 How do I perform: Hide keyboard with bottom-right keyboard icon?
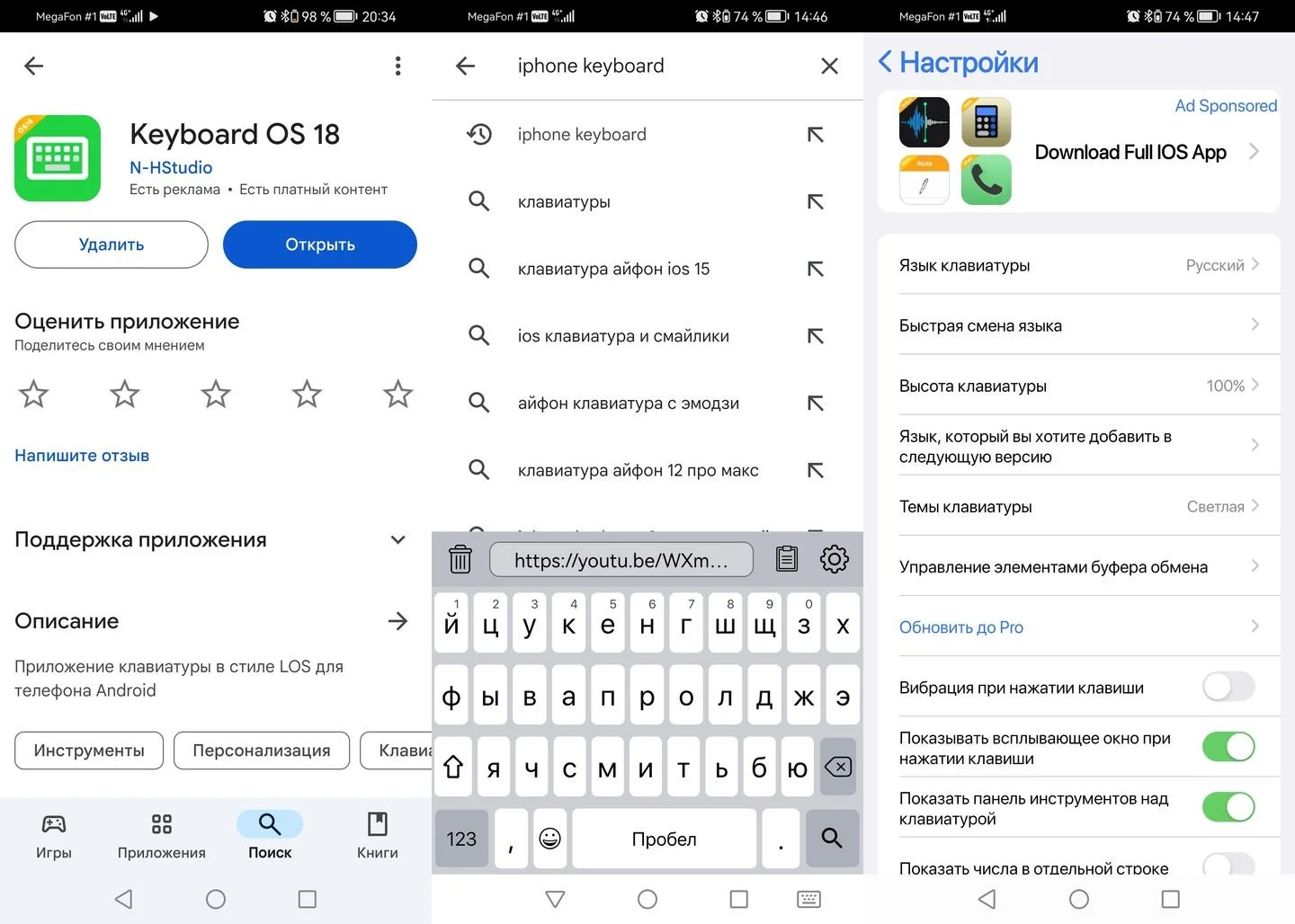coord(808,899)
